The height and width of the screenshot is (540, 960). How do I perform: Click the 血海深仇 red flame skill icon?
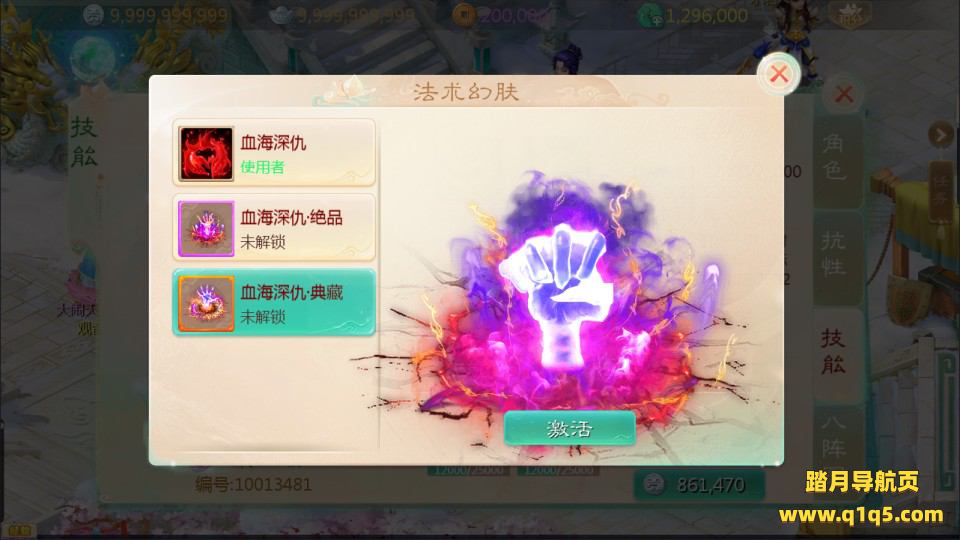[x=206, y=154]
